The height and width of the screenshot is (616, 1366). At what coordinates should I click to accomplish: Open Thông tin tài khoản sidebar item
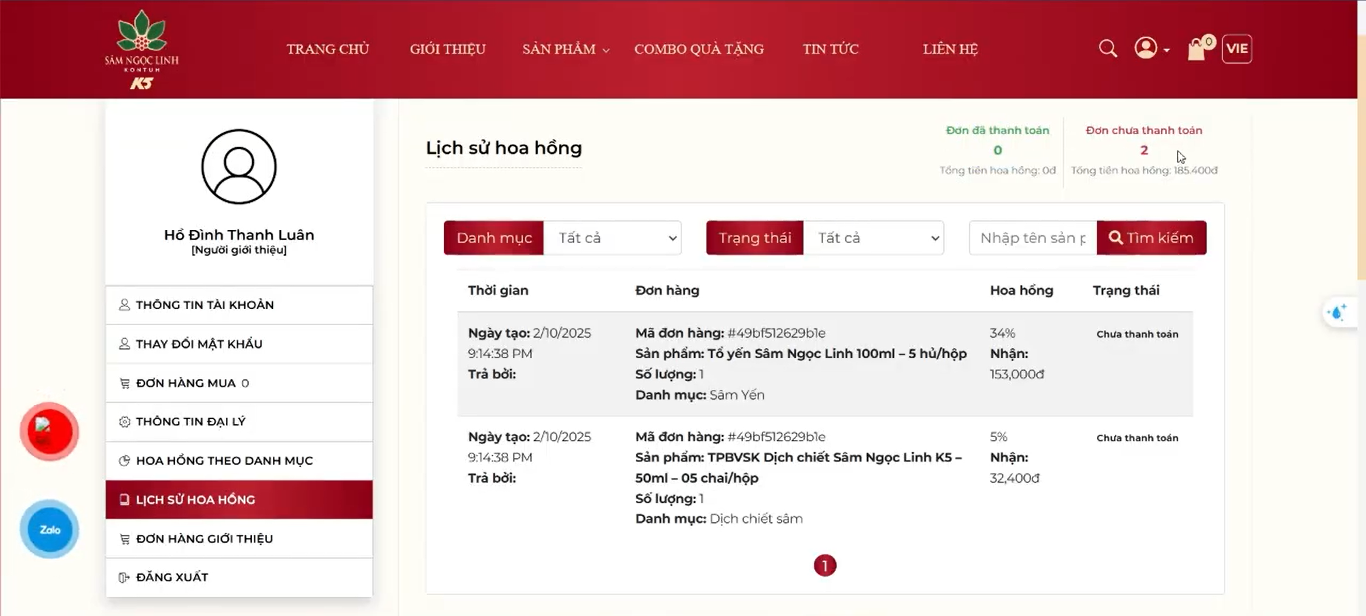point(239,305)
